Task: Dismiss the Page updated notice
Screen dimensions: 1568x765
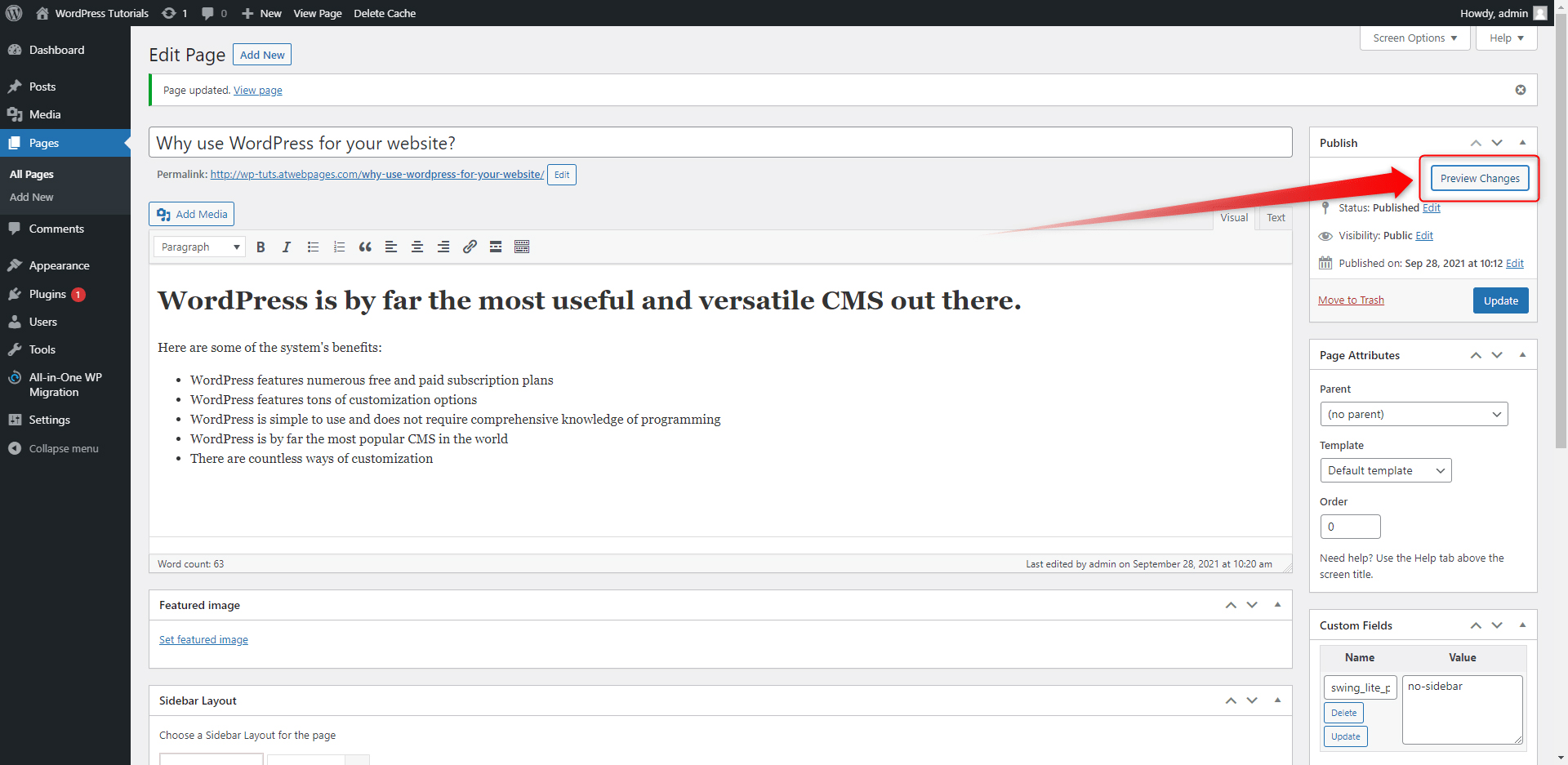Action: point(1521,90)
